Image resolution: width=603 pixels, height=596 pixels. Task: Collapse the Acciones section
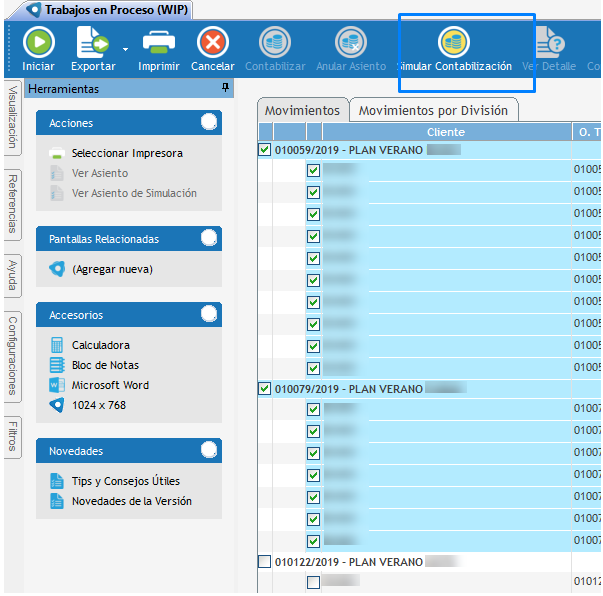tap(208, 123)
